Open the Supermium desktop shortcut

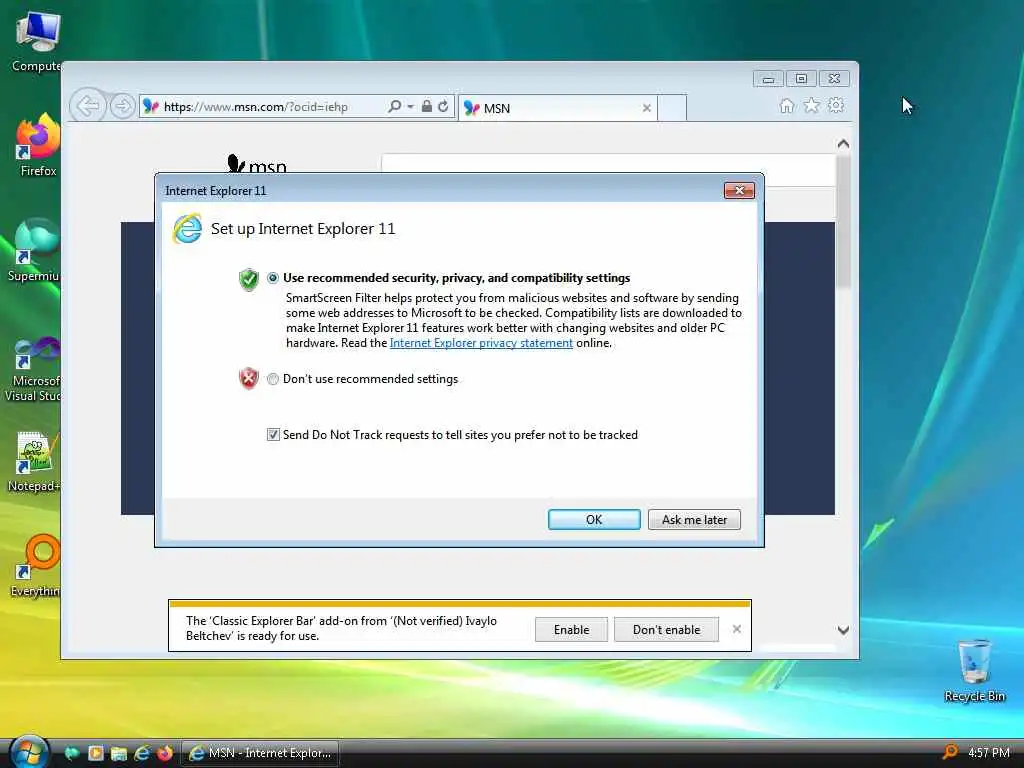pyautogui.click(x=35, y=251)
